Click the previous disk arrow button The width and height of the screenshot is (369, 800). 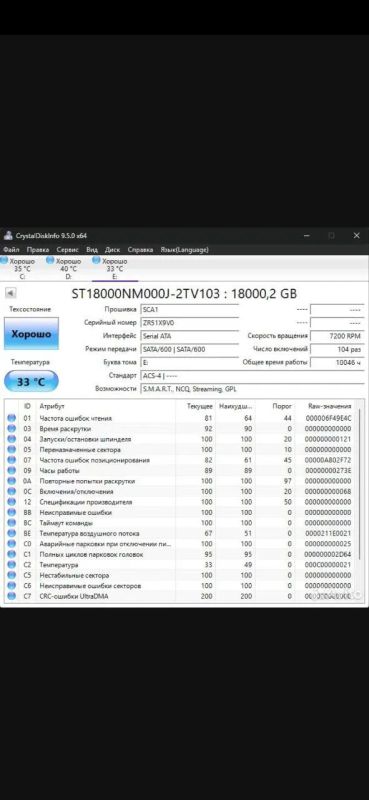coord(10,293)
